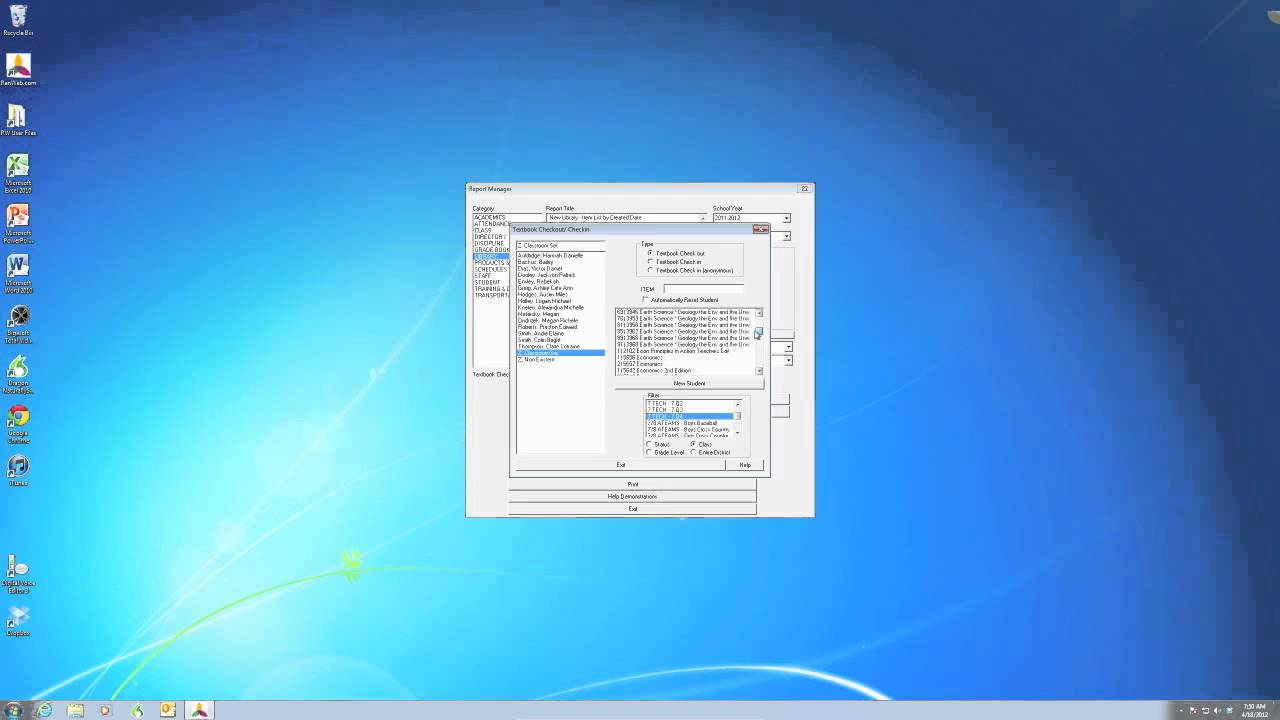Select student Diaz, Victor Daniel
The height and width of the screenshot is (720, 1280).
click(x=560, y=268)
